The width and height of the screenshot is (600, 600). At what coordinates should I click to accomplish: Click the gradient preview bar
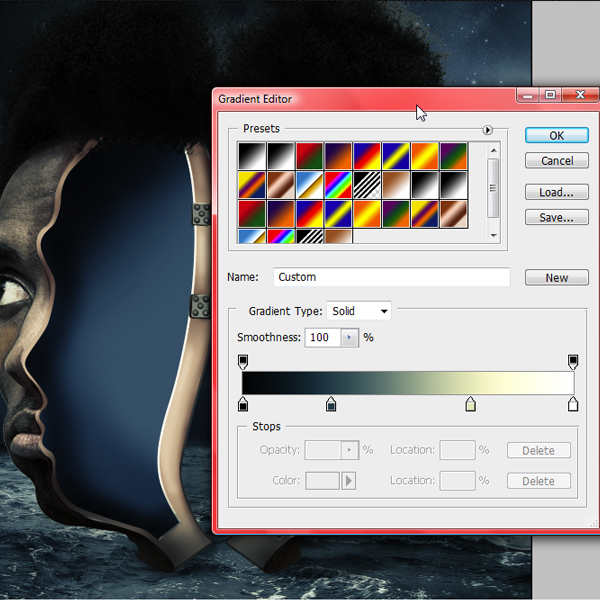[408, 383]
